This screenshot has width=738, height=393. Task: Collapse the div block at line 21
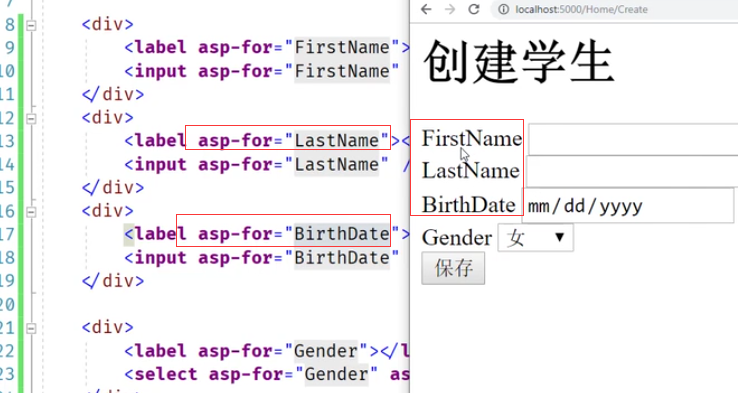(31, 328)
